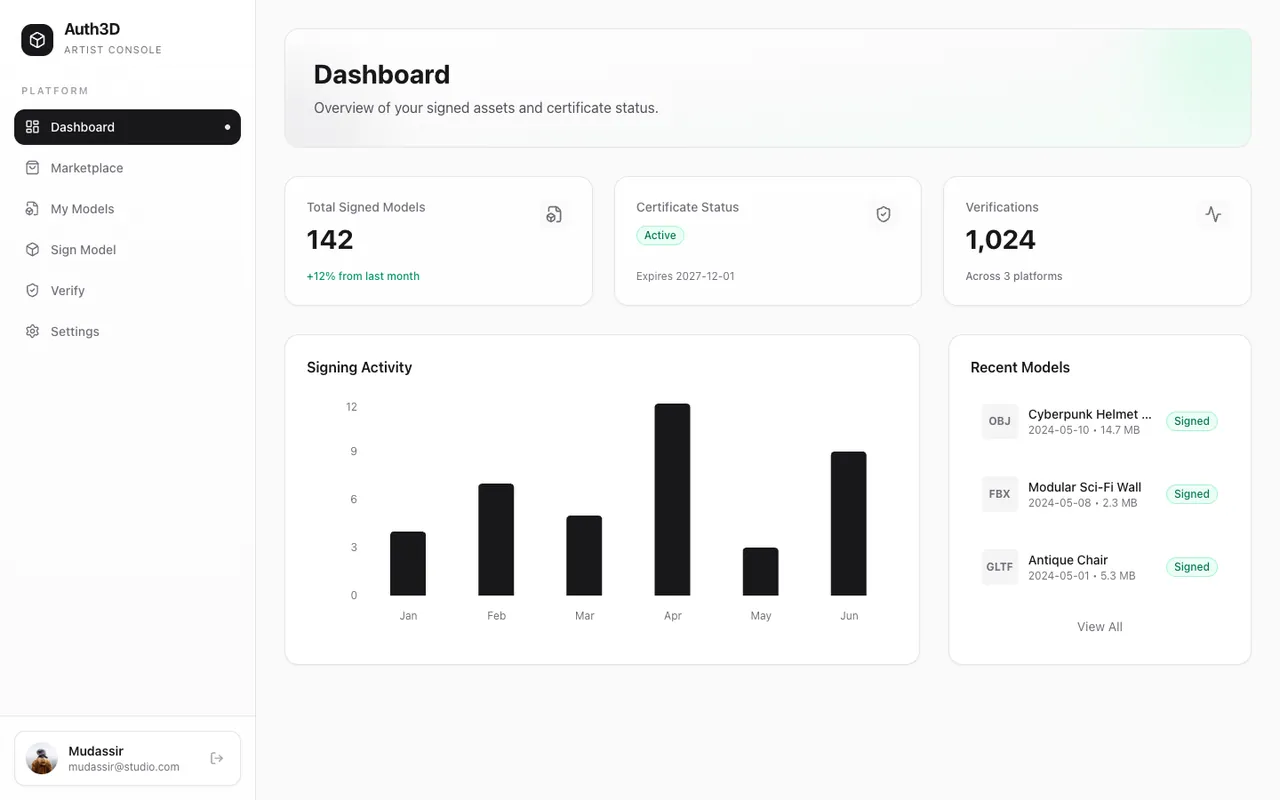The width and height of the screenshot is (1280, 800).
Task: Click the Auth3D cube logo icon
Action: click(37, 40)
